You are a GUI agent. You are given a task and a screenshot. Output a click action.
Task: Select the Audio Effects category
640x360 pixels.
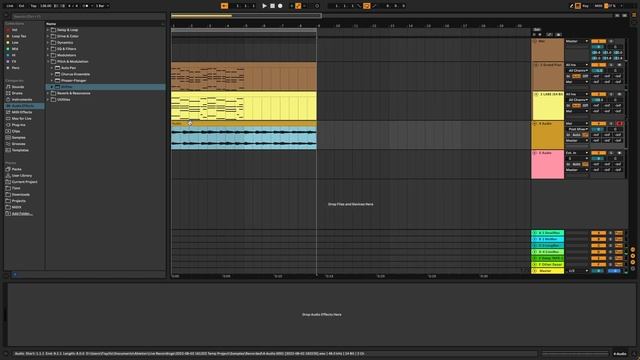coord(24,106)
